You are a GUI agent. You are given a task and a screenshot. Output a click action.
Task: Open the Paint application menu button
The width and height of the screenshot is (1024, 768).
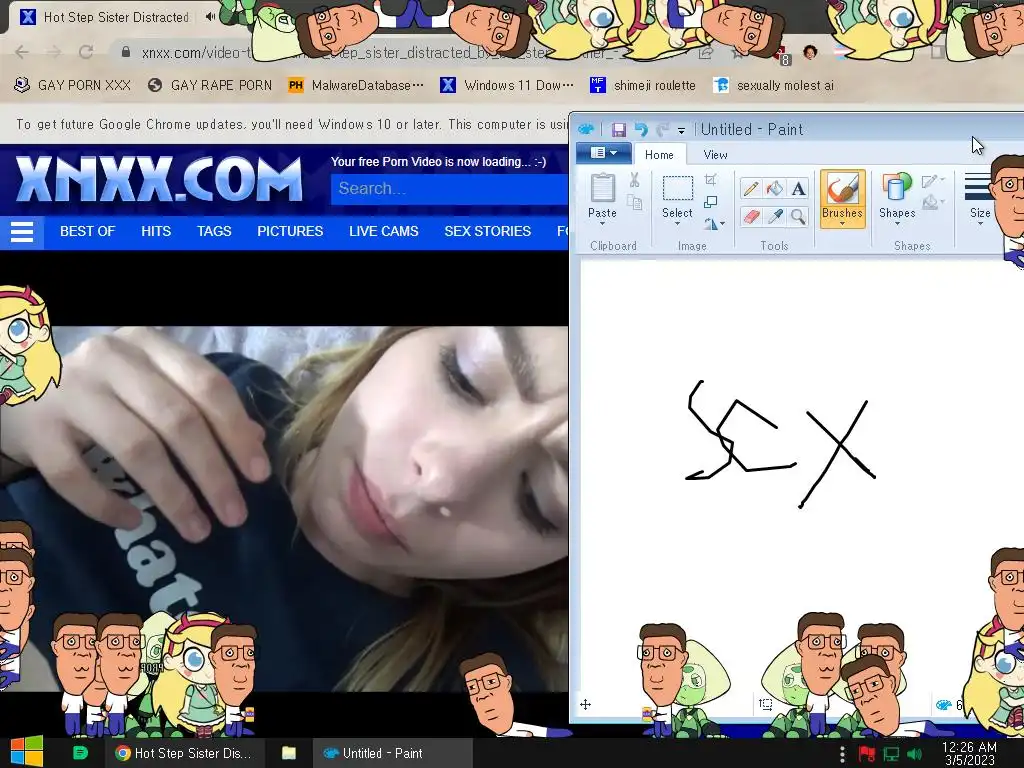[x=603, y=153]
